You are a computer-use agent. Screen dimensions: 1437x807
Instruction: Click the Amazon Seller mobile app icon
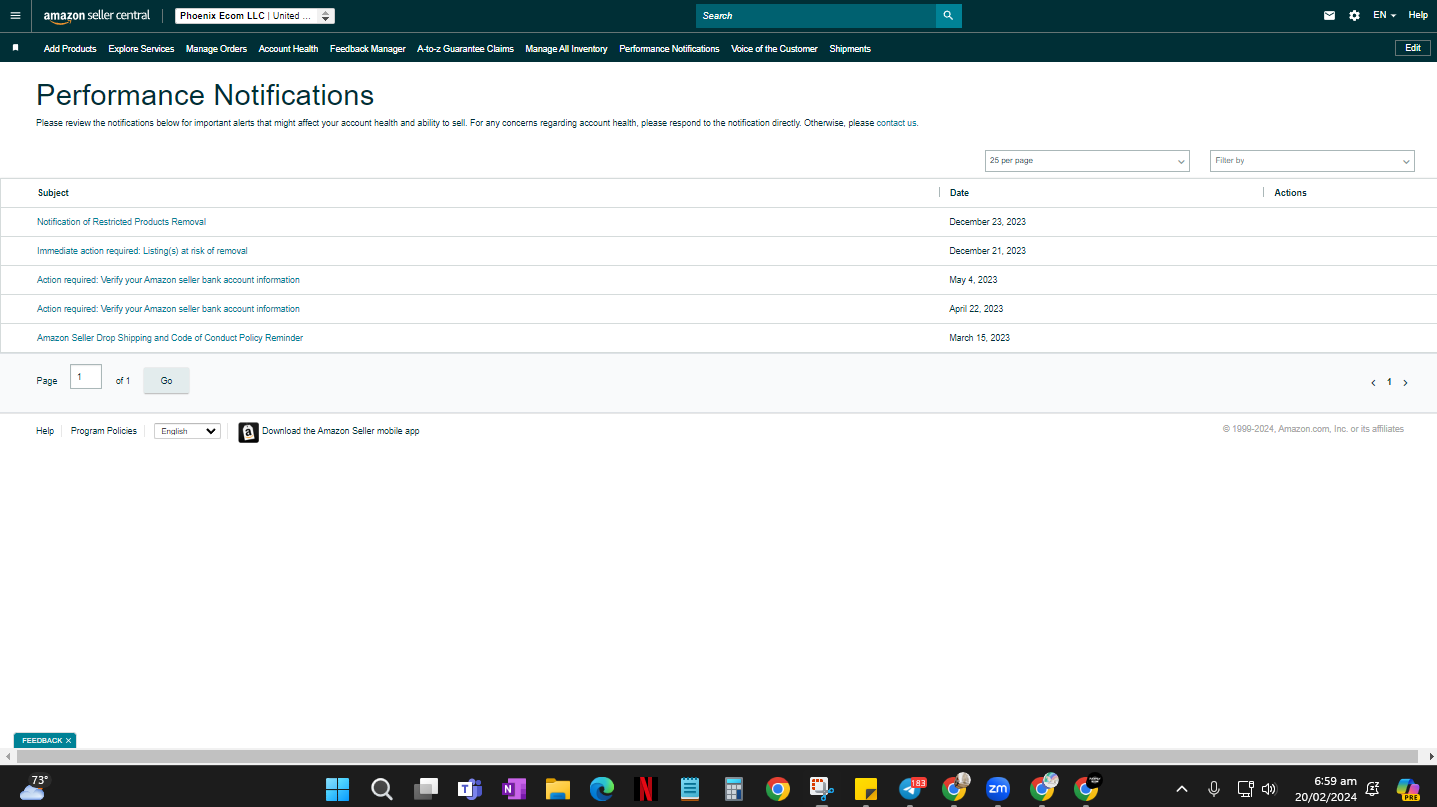pos(248,432)
